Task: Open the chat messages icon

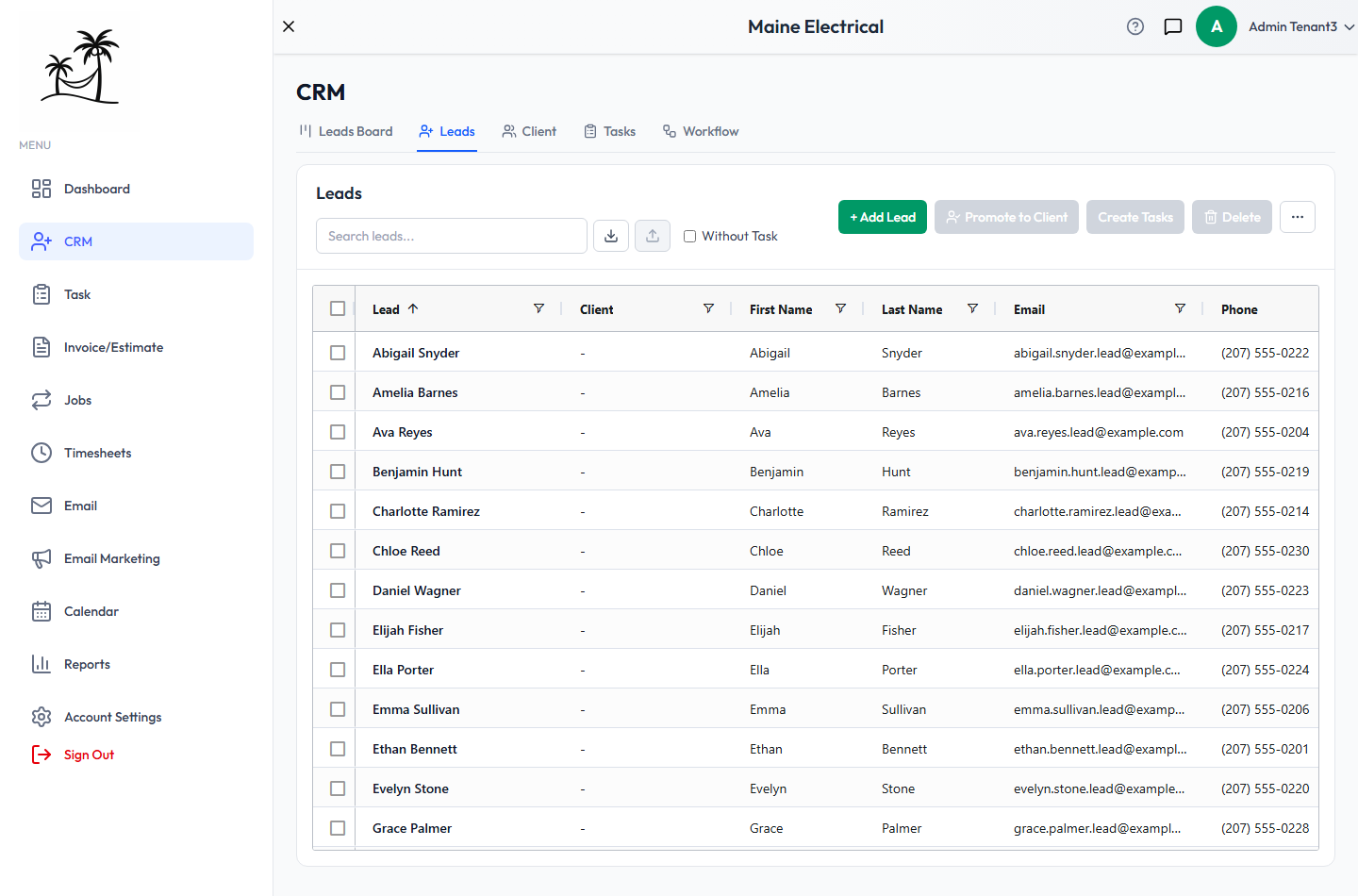Action: point(1173,26)
